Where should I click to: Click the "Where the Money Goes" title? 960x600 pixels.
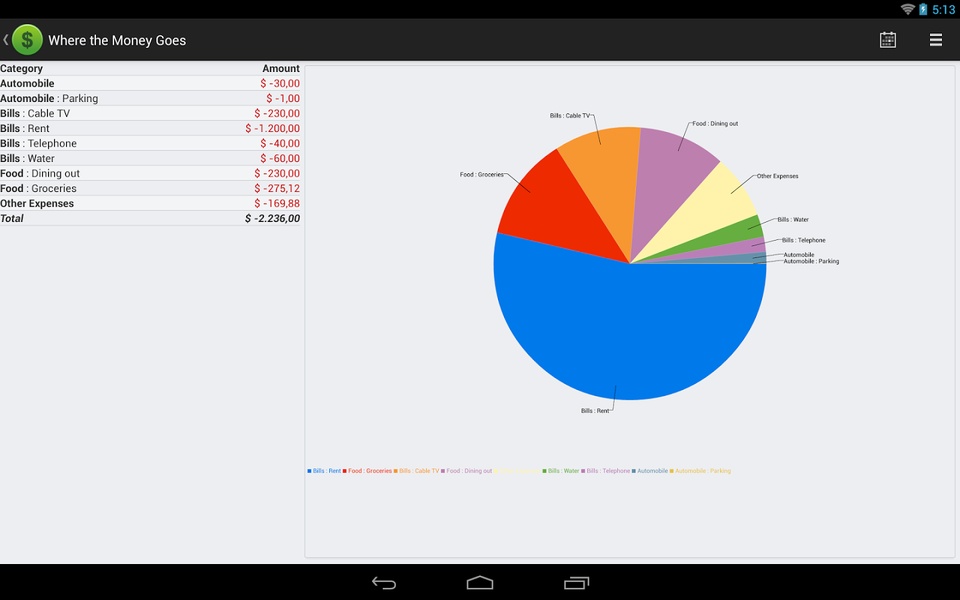click(x=117, y=40)
